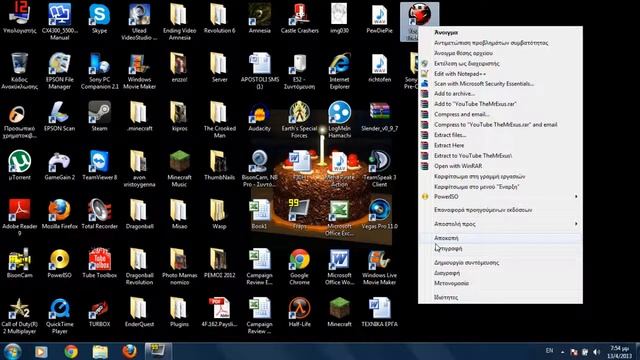Select the Tube Toolbox icon
The image size is (640, 360).
pyautogui.click(x=100, y=260)
